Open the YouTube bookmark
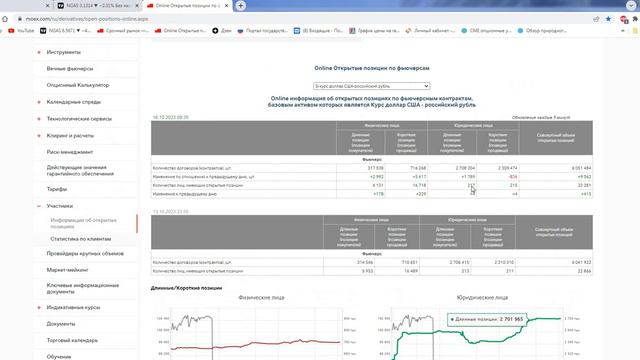Viewport: 640px width, 360px height. (21, 31)
